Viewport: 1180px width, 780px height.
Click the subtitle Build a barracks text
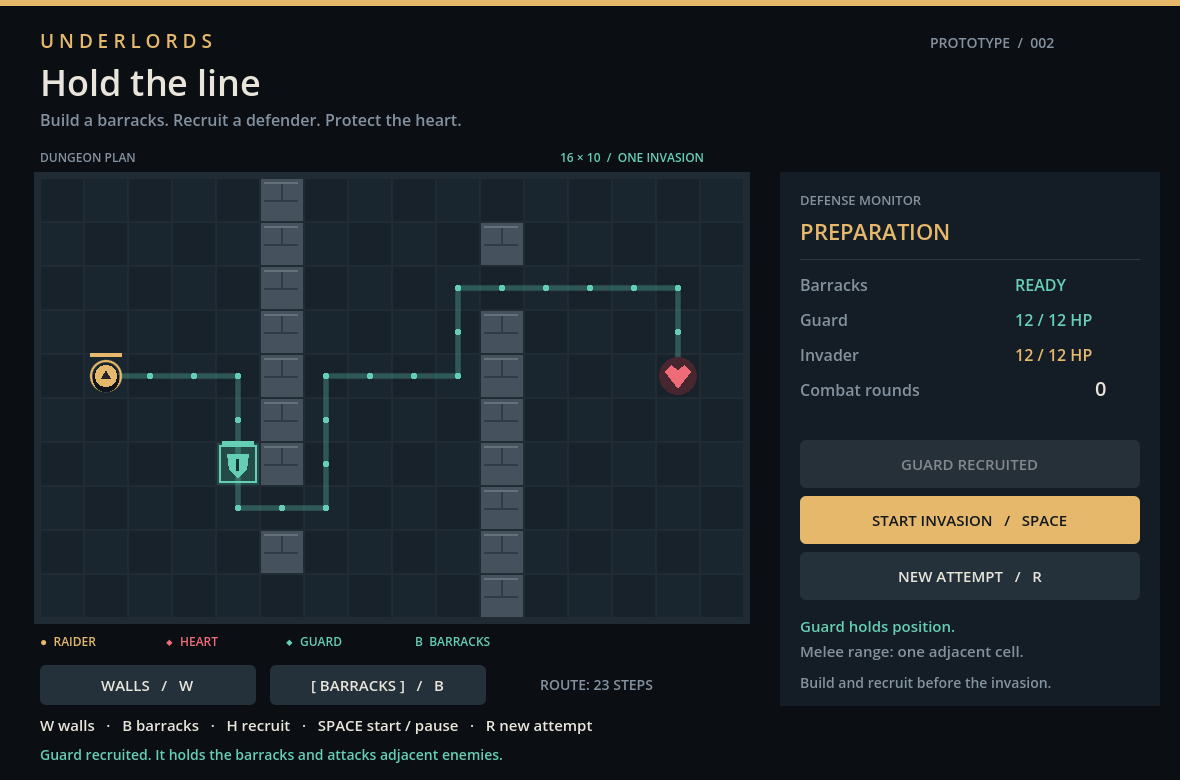click(x=251, y=120)
